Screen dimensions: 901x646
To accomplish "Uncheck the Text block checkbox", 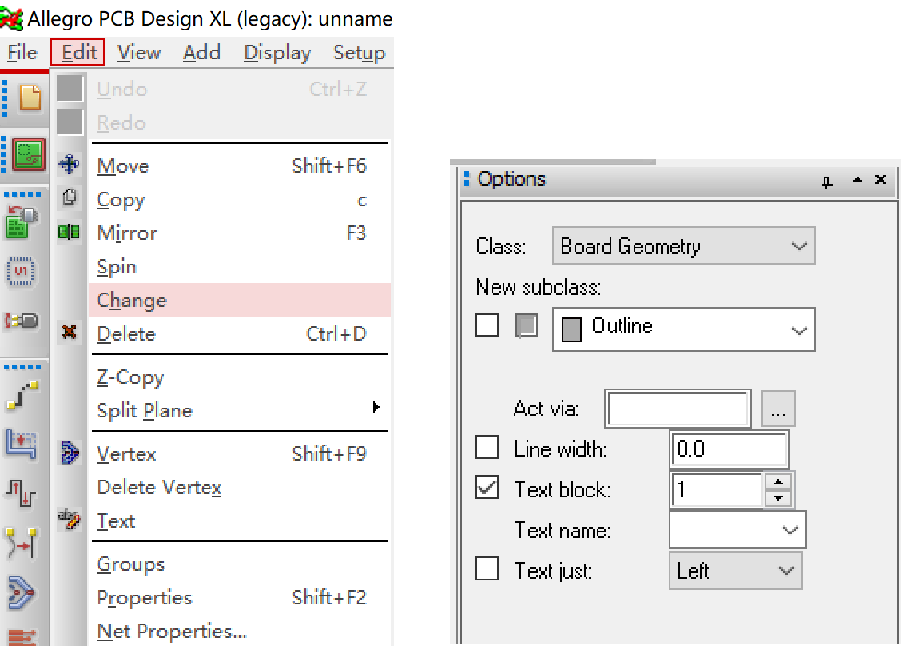I will point(487,488).
